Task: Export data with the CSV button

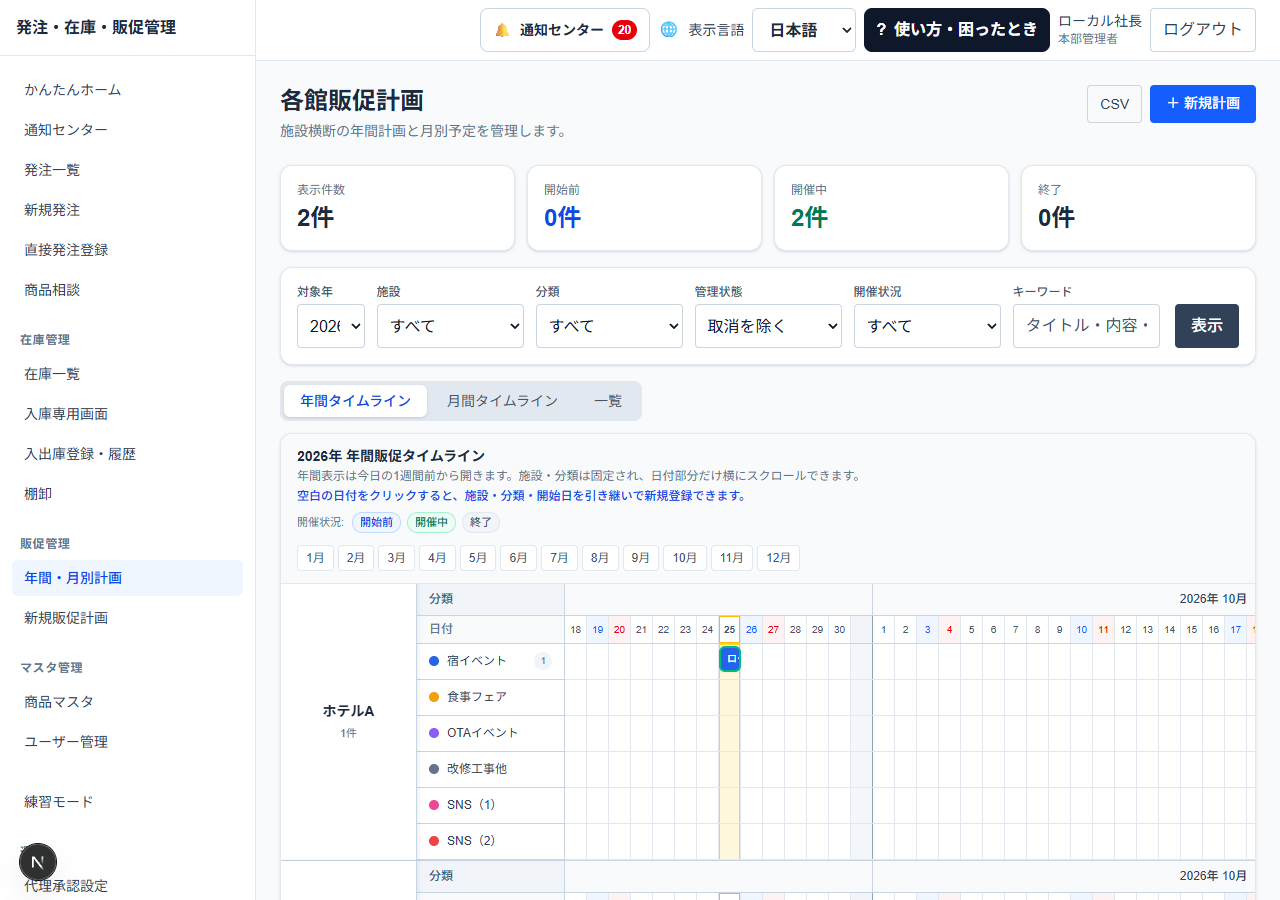Action: pos(1114,104)
